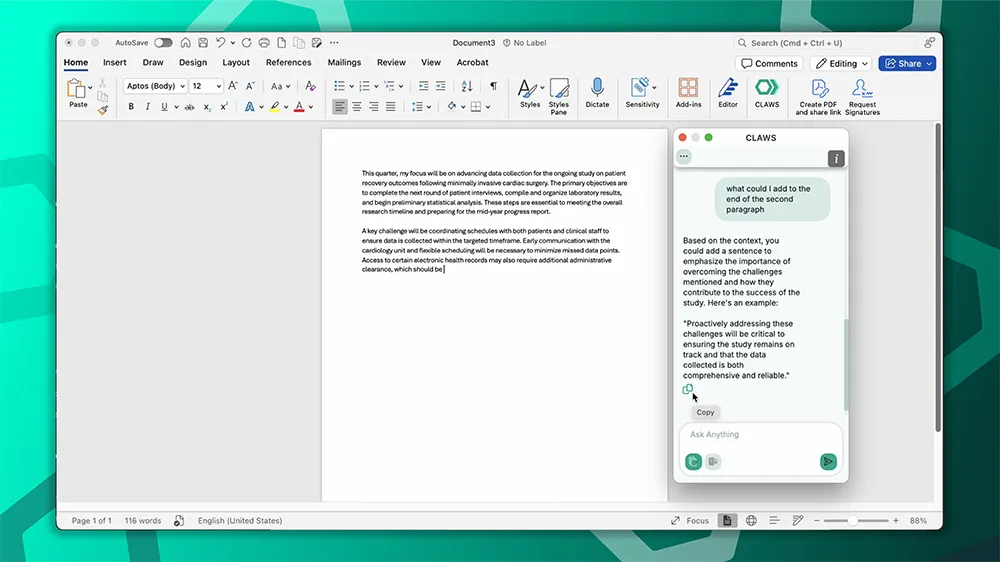Apply yellow text highlight color

click(275, 107)
